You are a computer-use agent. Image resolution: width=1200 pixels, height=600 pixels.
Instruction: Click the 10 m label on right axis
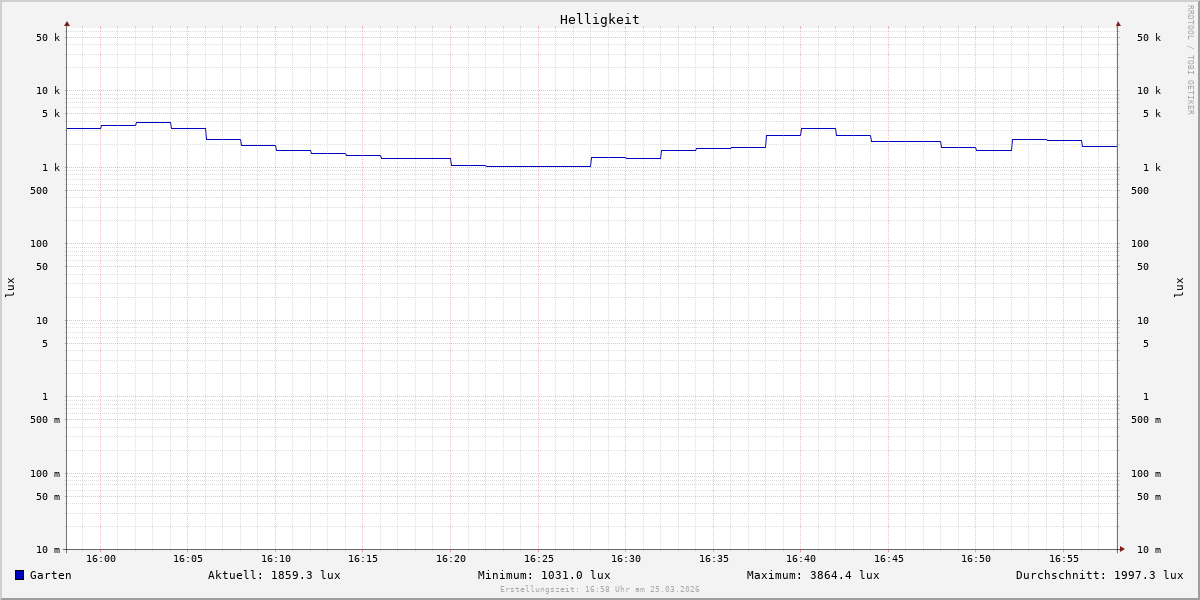(x=1148, y=550)
